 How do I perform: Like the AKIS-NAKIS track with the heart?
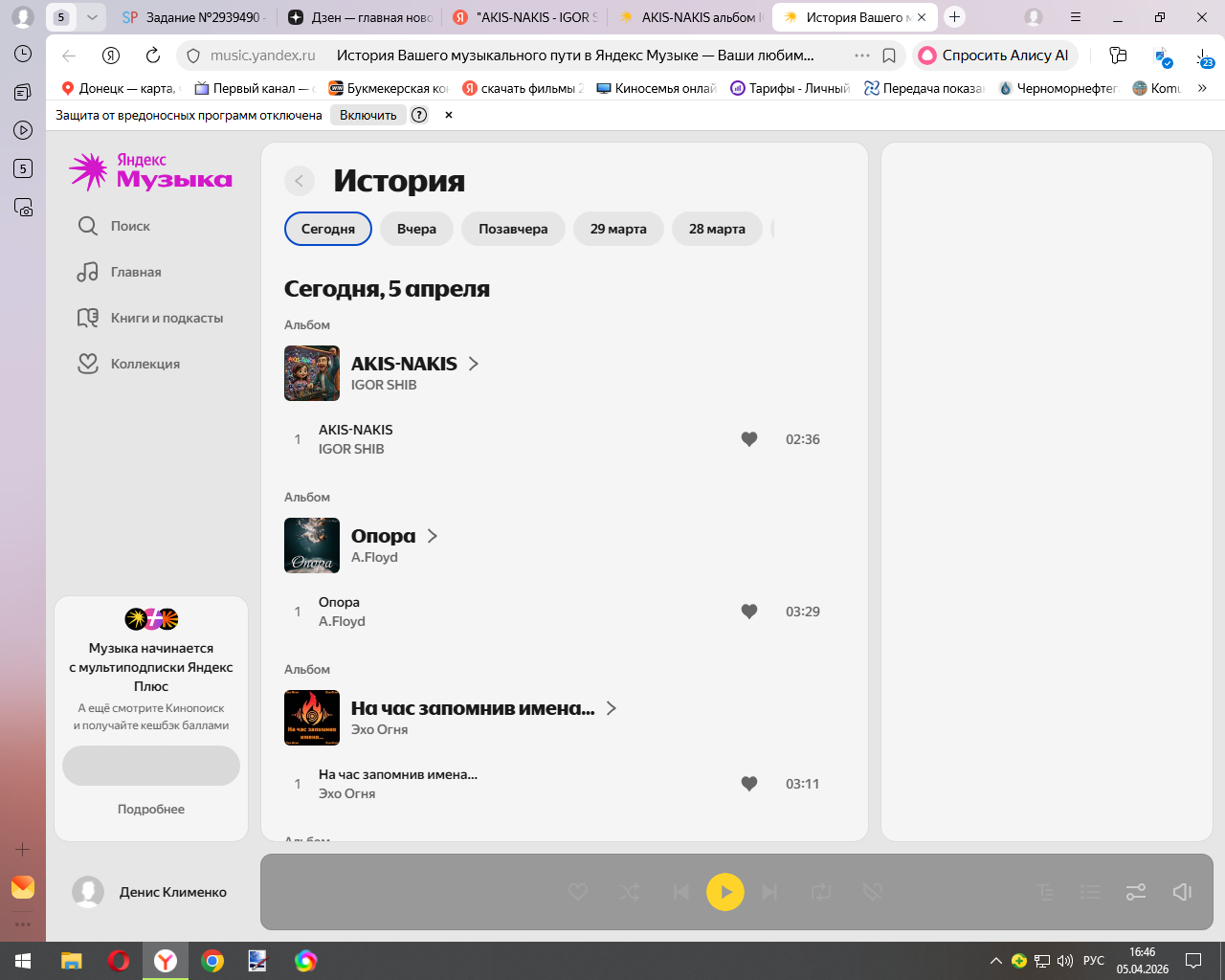point(749,439)
